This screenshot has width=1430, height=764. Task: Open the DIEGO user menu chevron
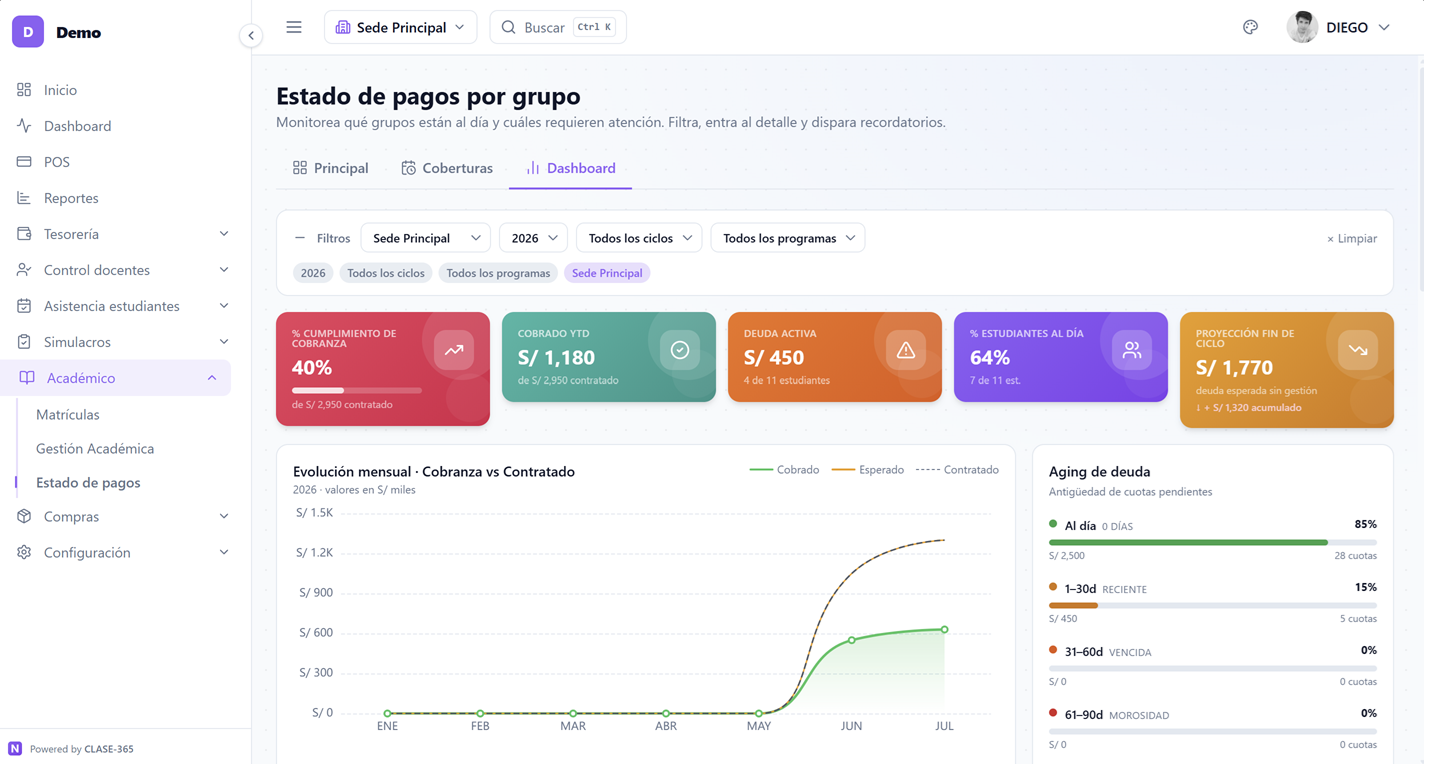pyautogui.click(x=1384, y=28)
